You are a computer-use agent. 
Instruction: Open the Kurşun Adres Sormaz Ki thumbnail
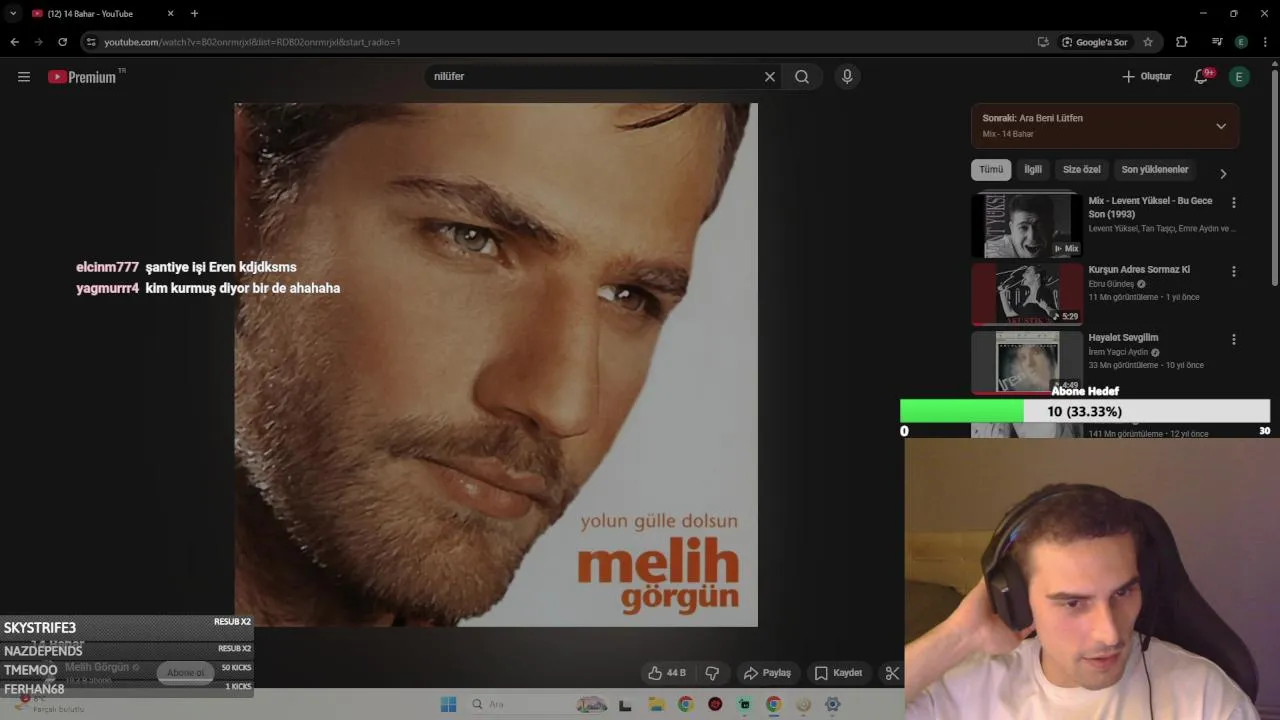[x=1027, y=294]
